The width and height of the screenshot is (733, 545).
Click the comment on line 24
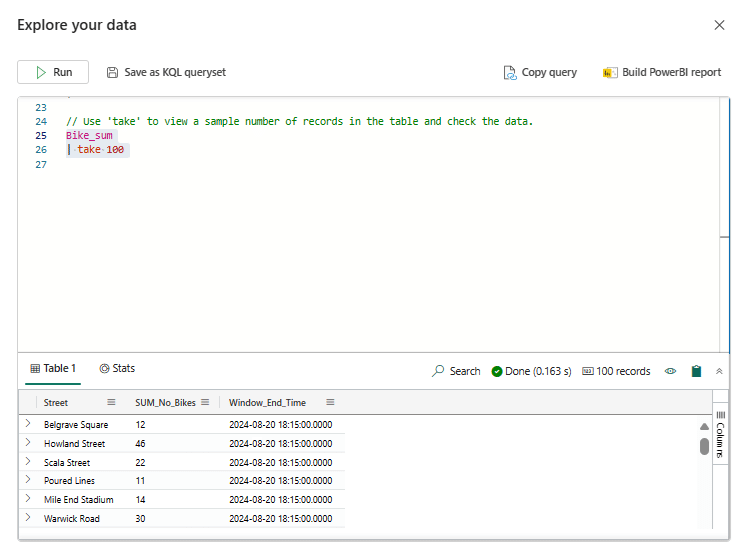pyautogui.click(x=300, y=122)
